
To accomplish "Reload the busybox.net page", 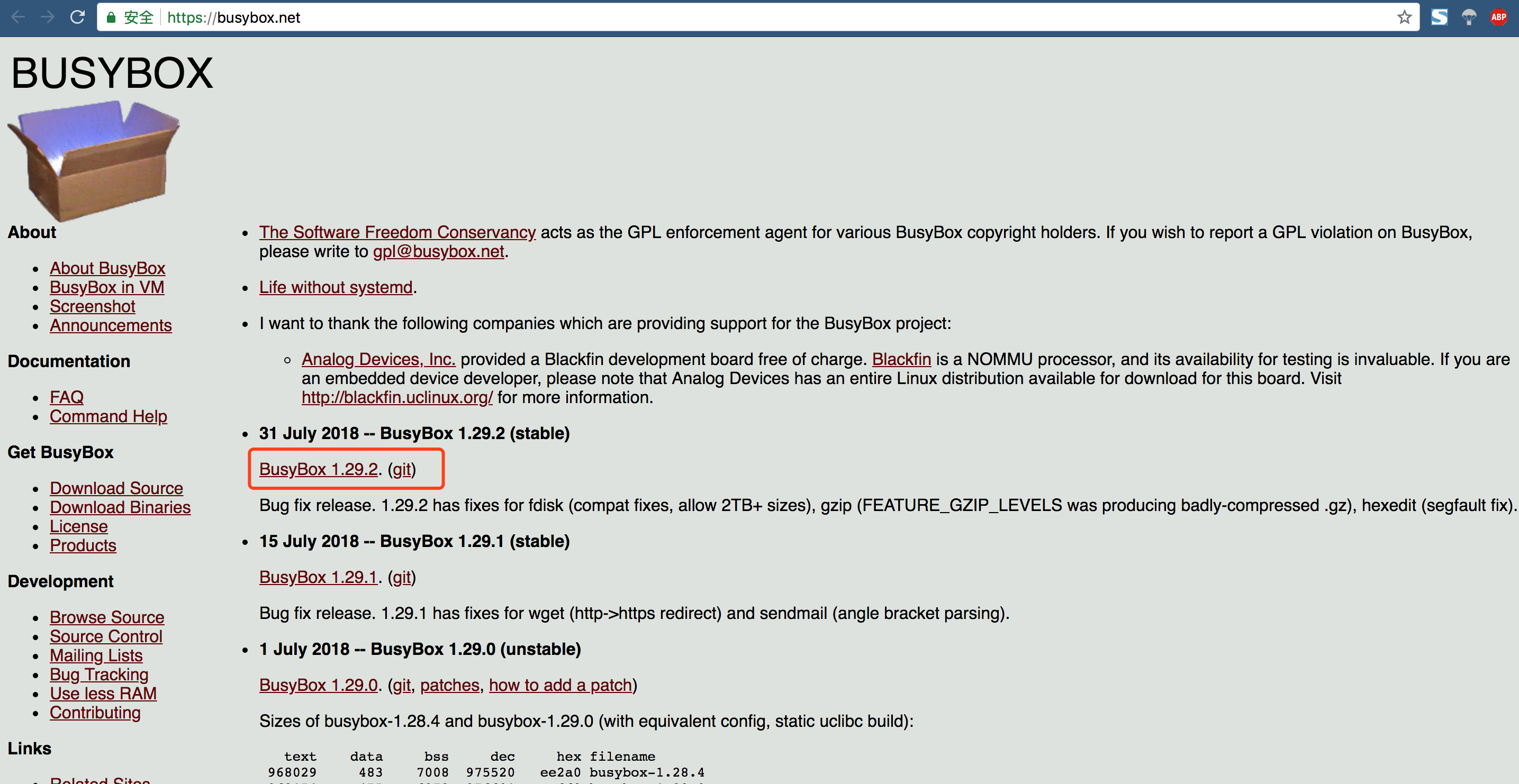I will tap(77, 17).
